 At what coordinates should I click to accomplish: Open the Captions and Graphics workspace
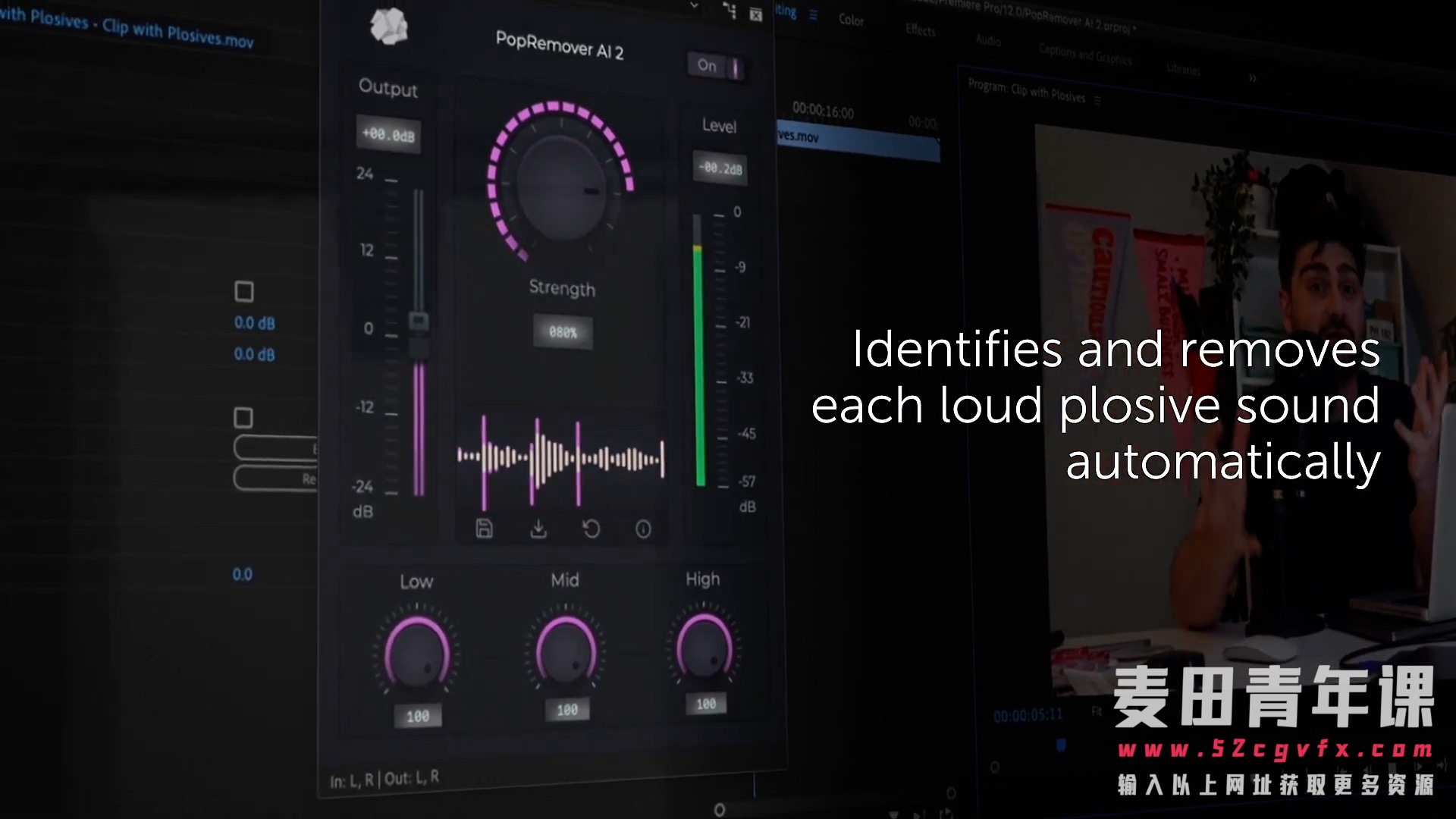(1085, 54)
